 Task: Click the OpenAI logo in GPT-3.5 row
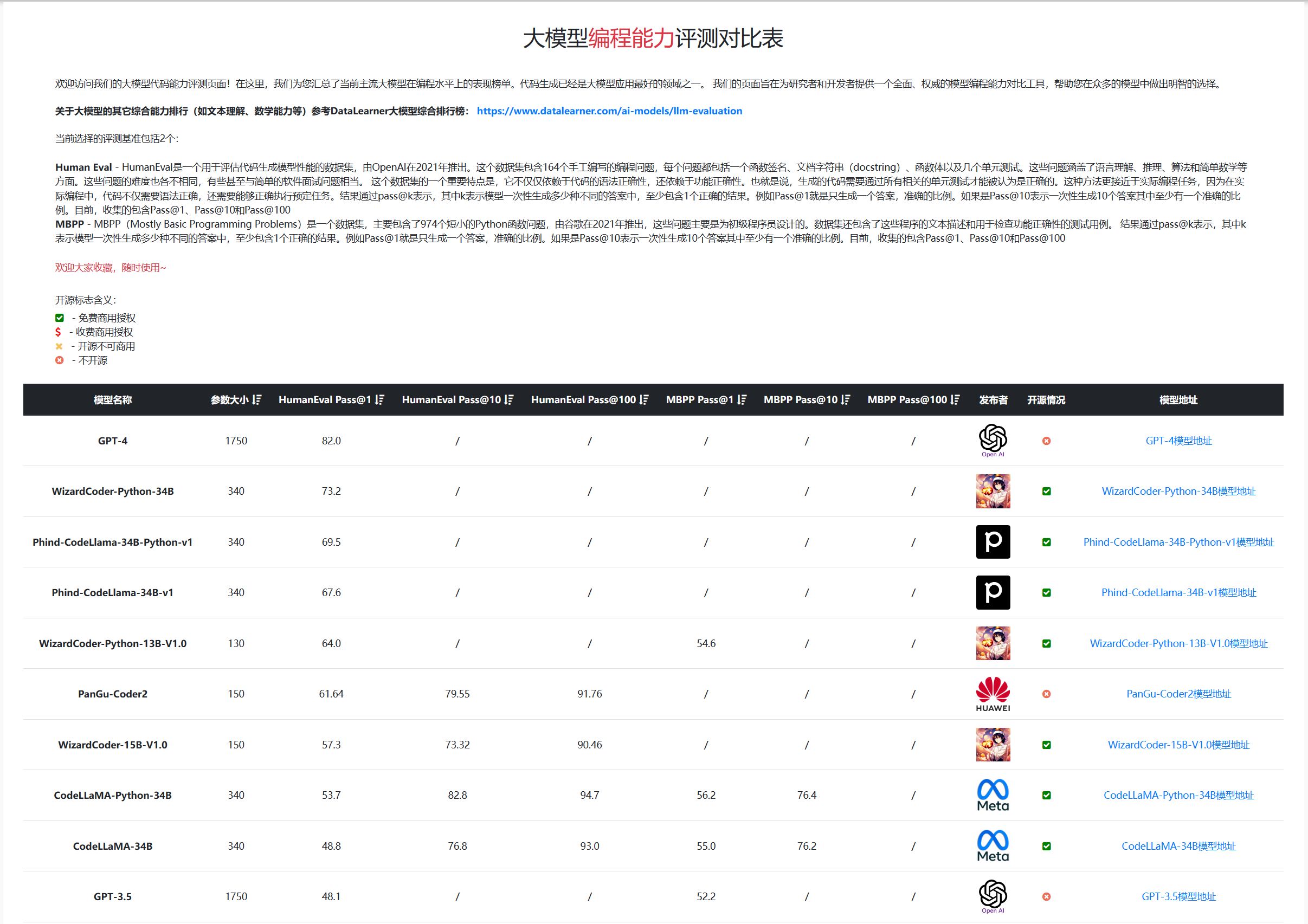pyautogui.click(x=993, y=896)
